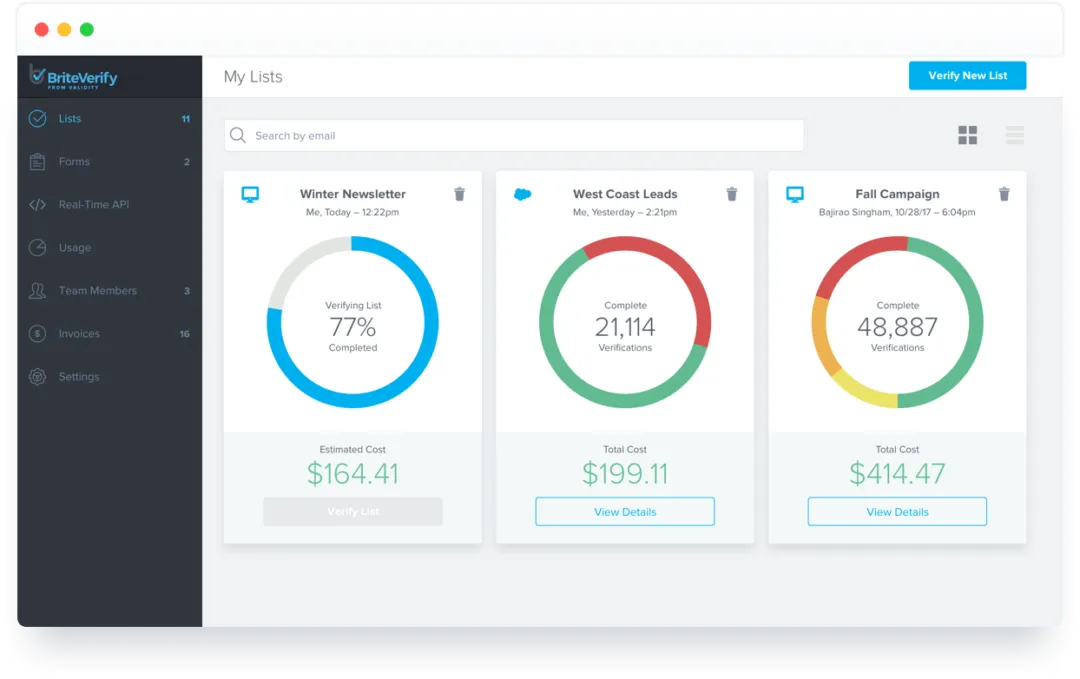Go to Forms in the sidebar
This screenshot has height=679, width=1080.
point(74,162)
